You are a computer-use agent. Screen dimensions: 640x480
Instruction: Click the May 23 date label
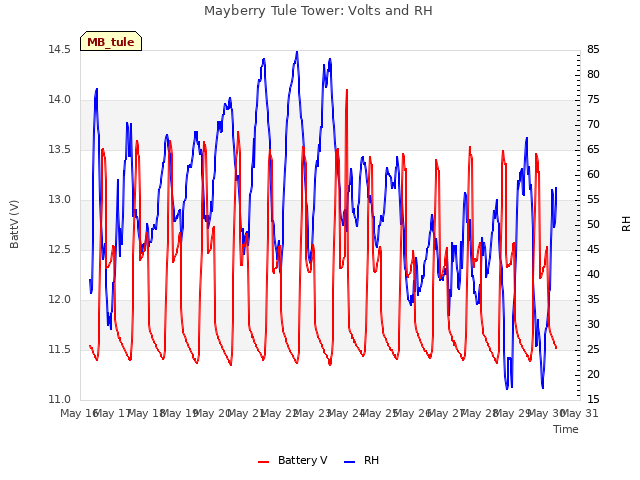click(x=313, y=414)
